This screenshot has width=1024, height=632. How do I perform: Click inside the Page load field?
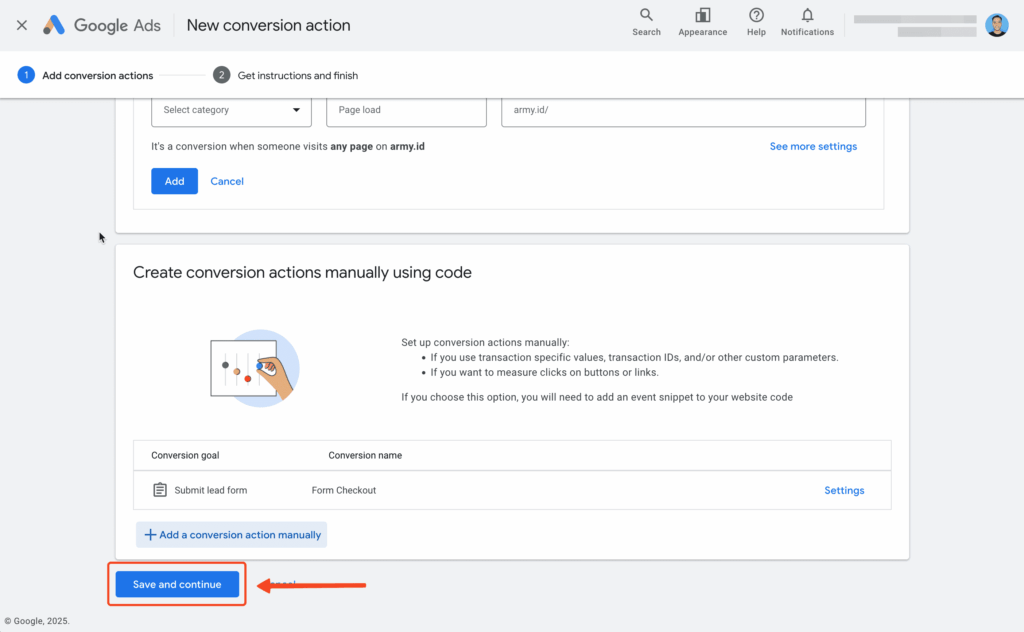(405, 109)
